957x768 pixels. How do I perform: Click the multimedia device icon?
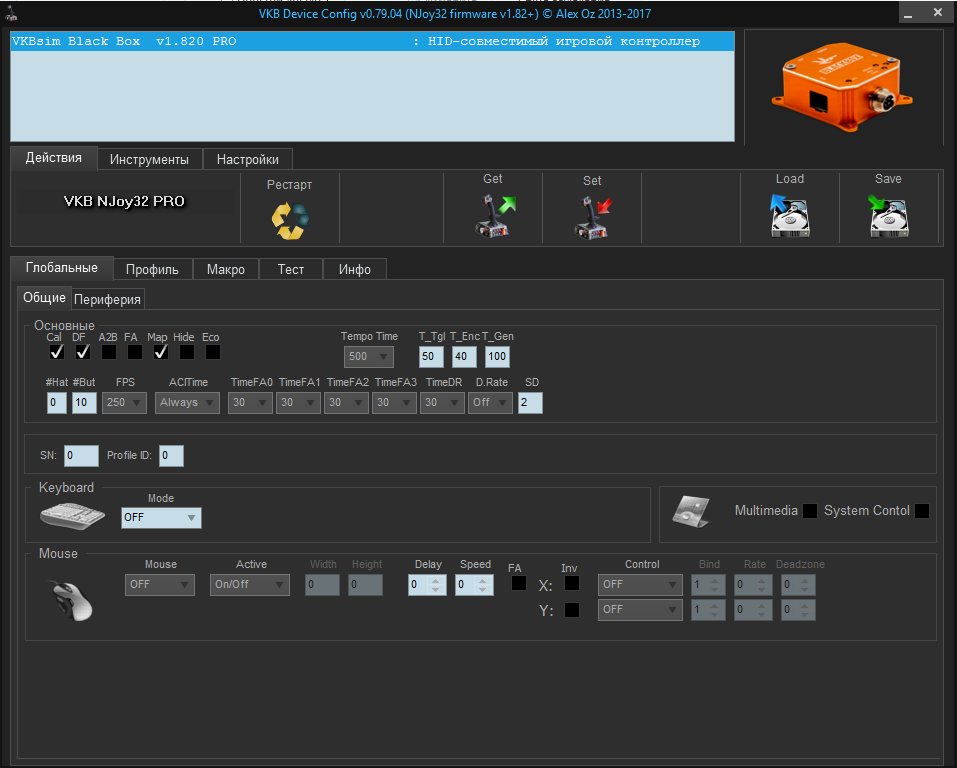[691, 512]
